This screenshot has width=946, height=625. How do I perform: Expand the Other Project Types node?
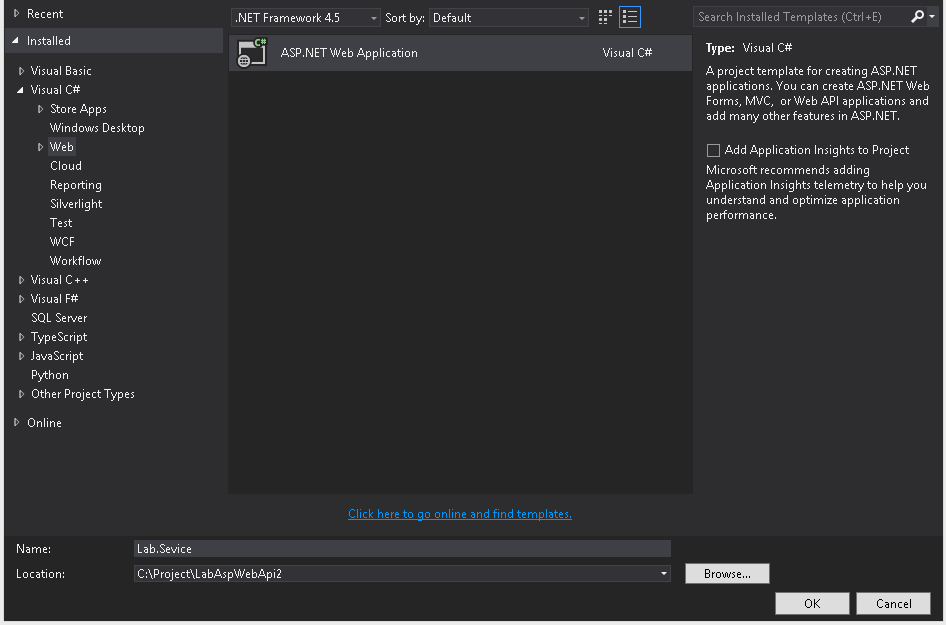21,394
